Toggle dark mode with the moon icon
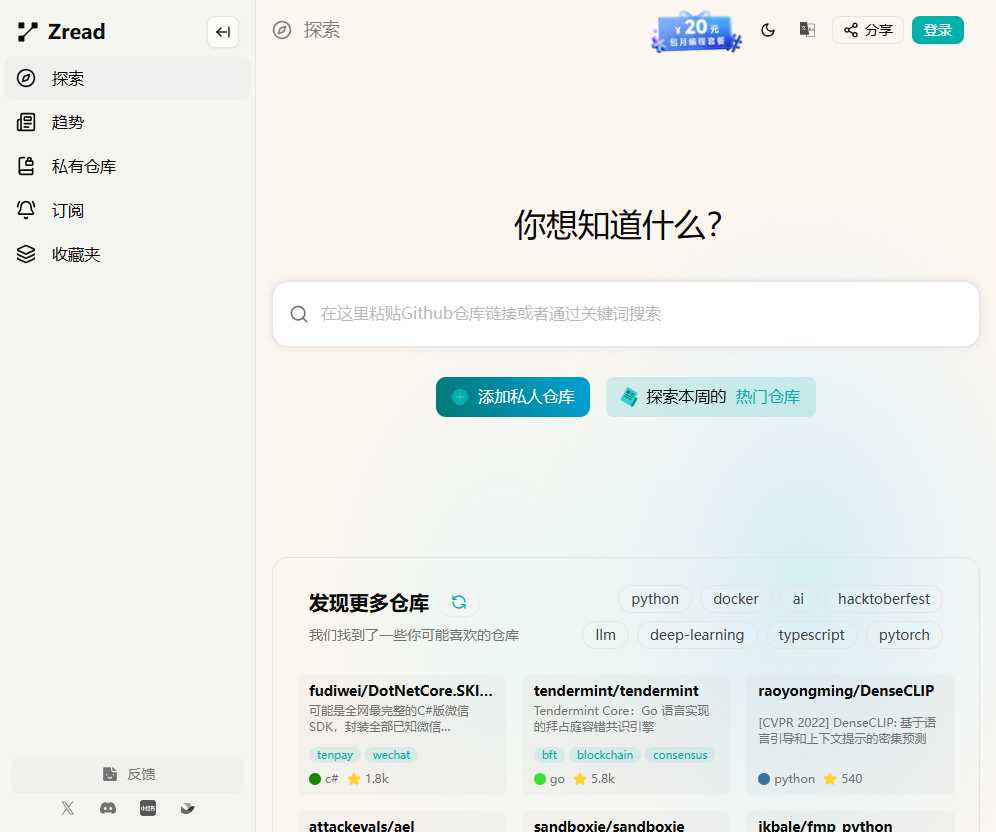 (x=768, y=30)
